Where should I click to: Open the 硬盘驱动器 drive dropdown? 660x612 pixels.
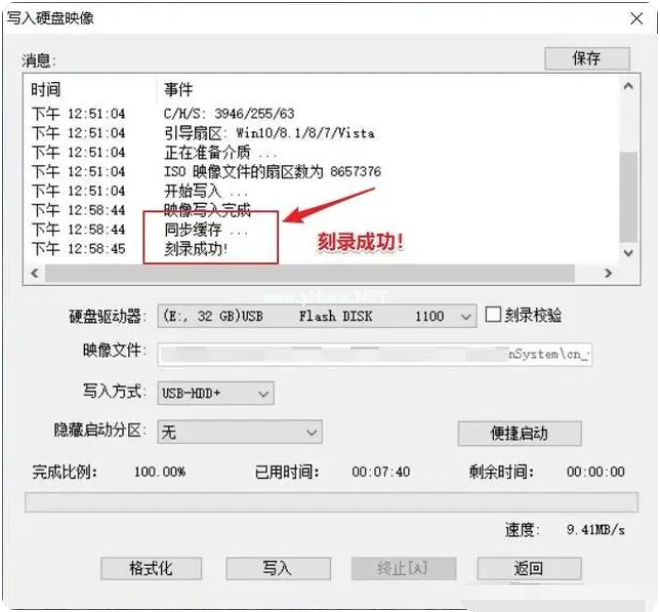click(x=464, y=316)
